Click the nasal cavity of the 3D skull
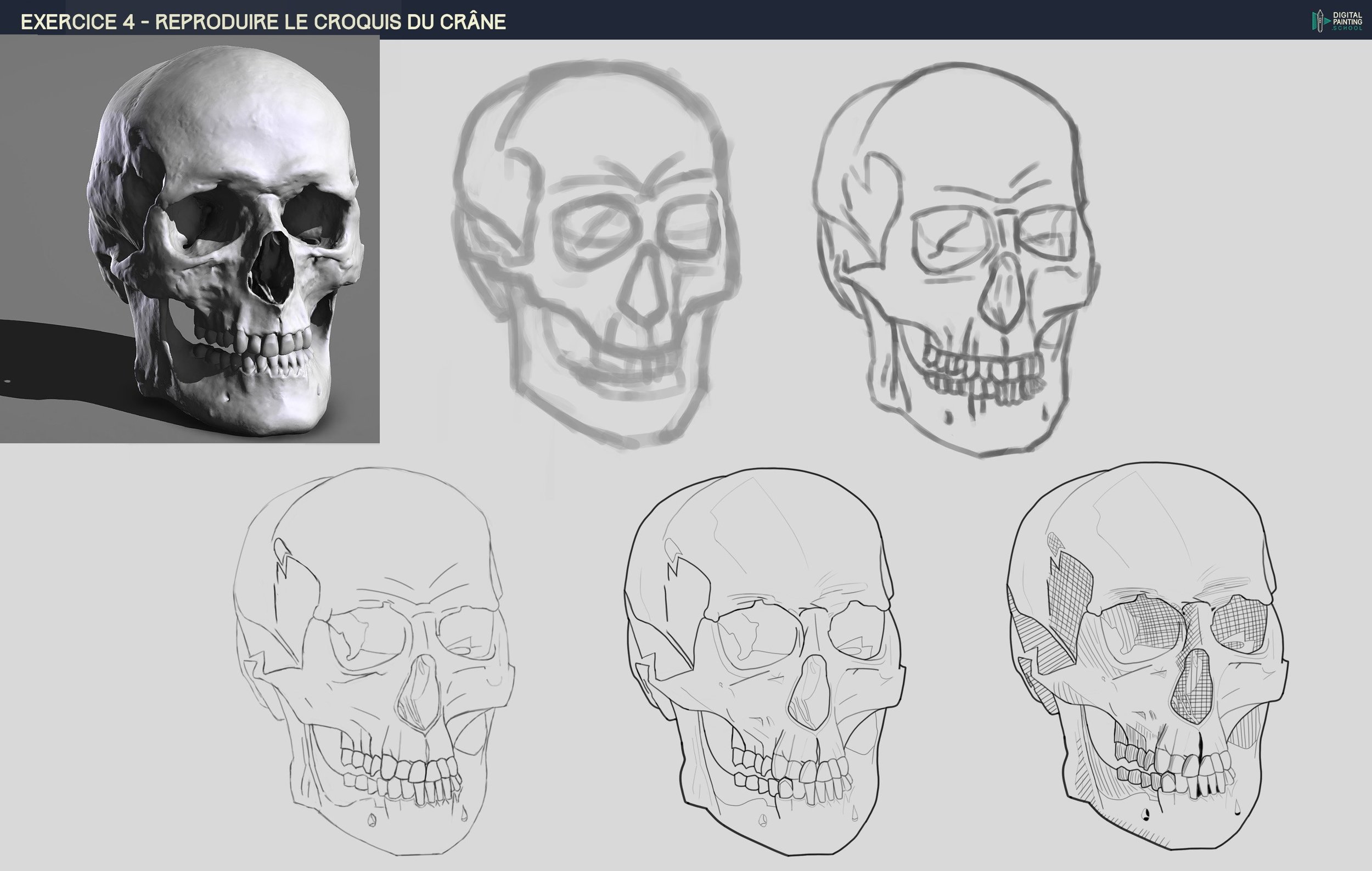This screenshot has height=871, width=1372. [272, 267]
